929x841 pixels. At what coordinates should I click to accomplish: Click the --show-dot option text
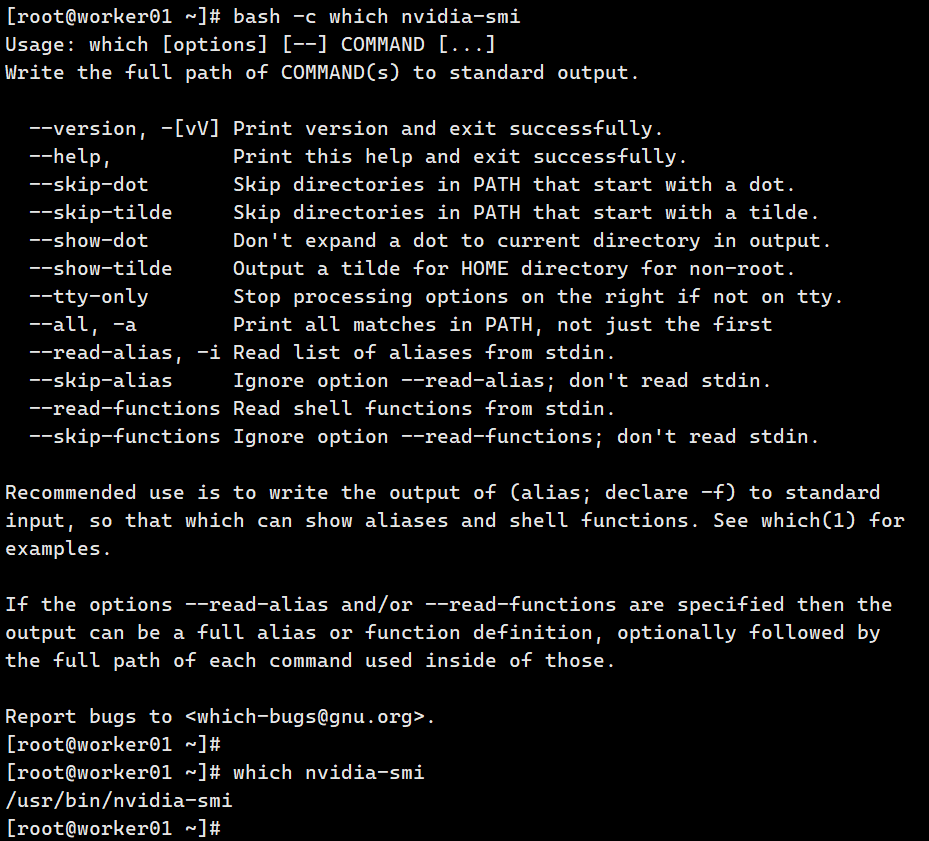[x=88, y=240]
